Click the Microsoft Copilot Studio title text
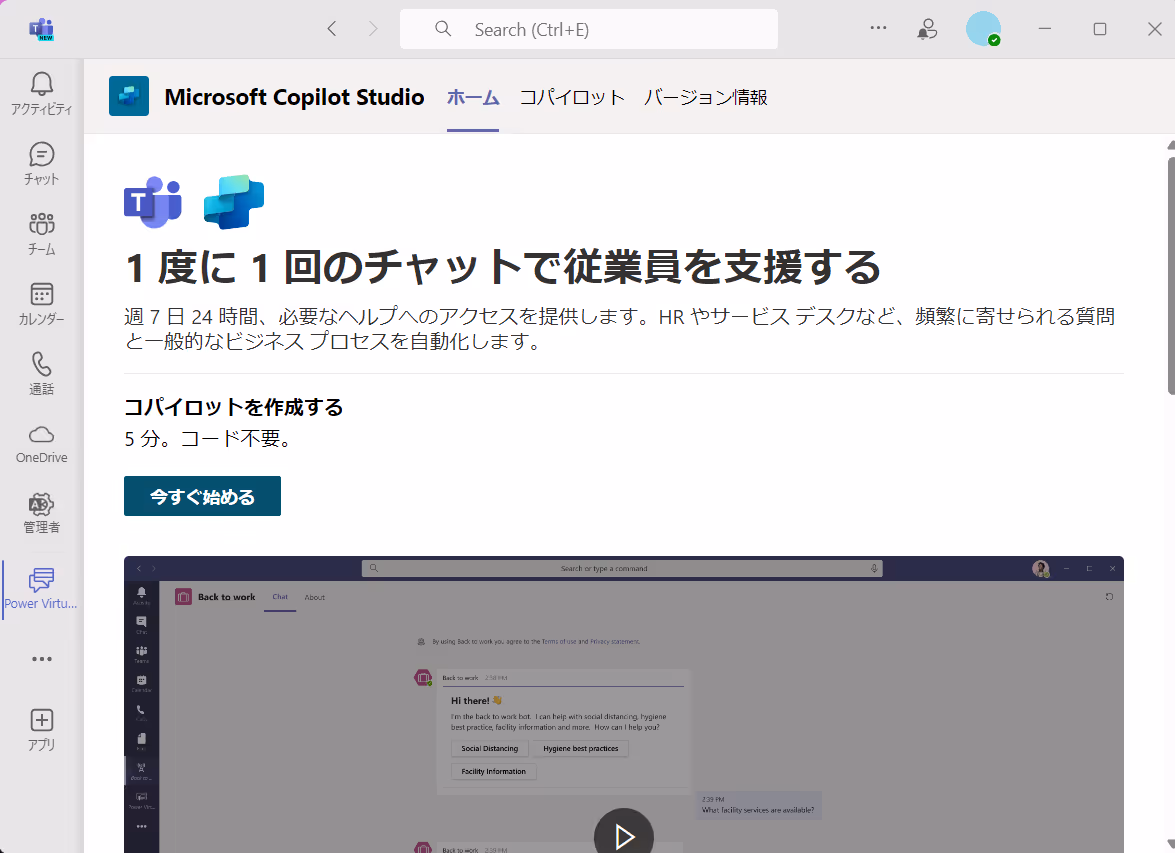Screen dimensions: 1175x853 click(x=294, y=97)
